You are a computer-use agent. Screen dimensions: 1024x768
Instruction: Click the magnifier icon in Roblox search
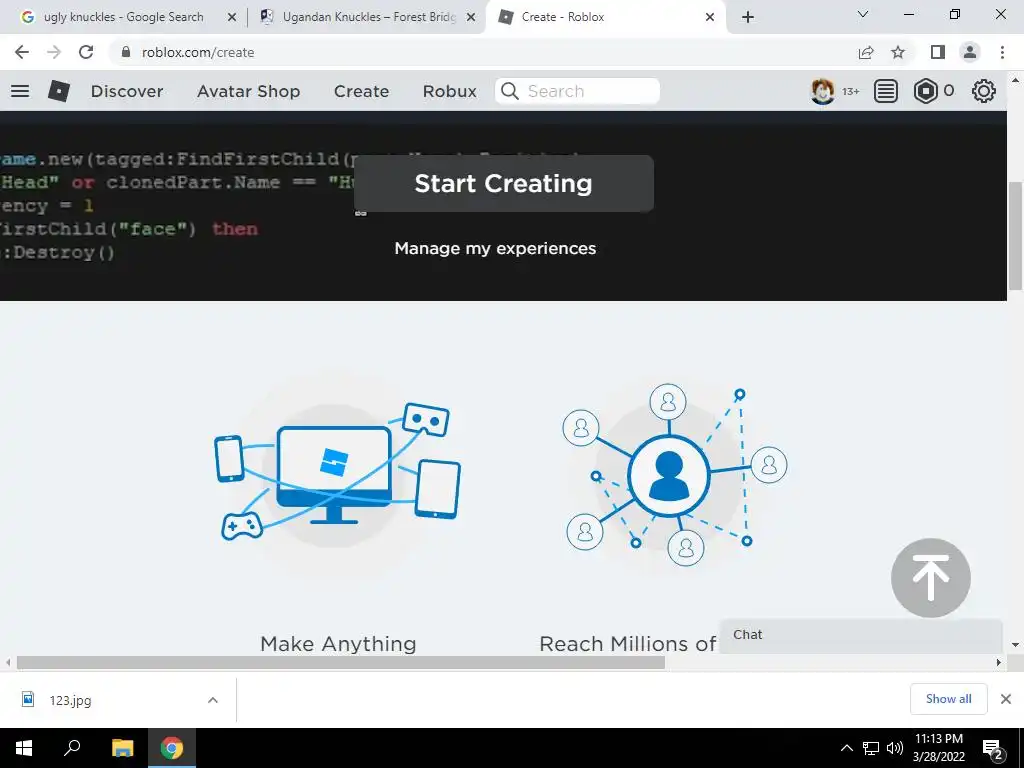pyautogui.click(x=510, y=91)
